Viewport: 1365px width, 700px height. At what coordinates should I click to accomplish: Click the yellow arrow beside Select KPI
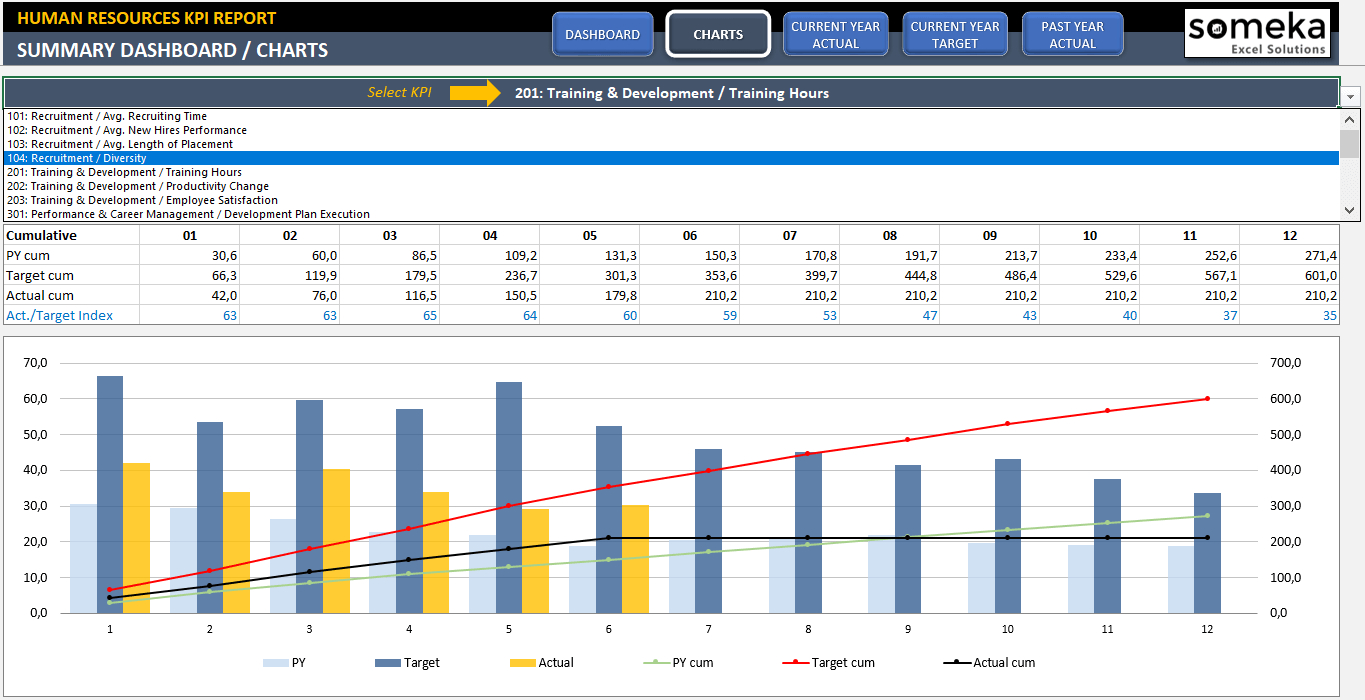point(474,93)
